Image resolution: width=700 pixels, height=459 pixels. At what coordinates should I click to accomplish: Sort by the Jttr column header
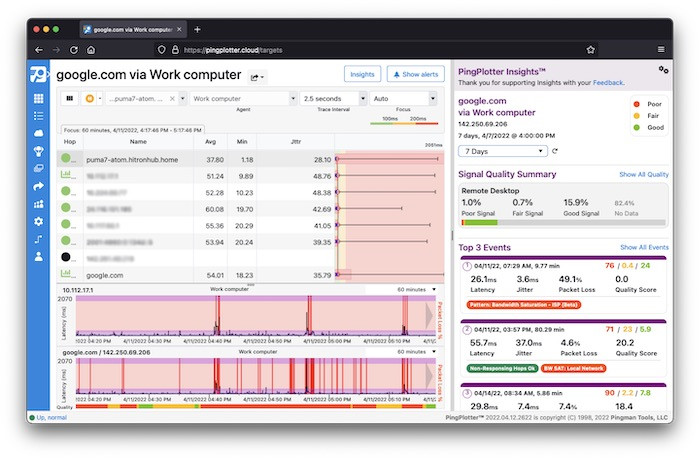(x=296, y=142)
